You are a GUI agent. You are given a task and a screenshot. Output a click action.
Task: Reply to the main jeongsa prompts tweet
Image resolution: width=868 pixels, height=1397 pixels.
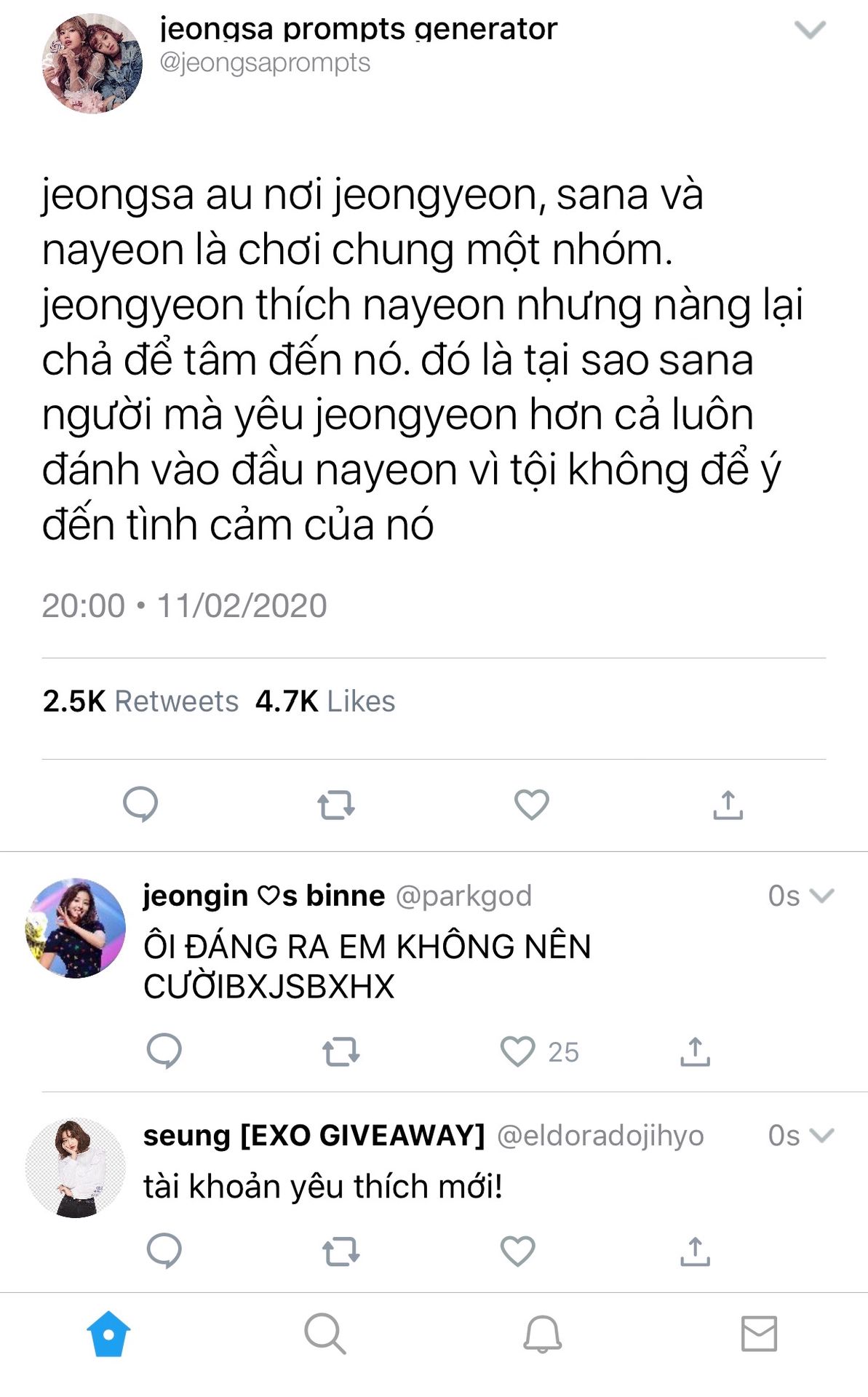coord(140,805)
